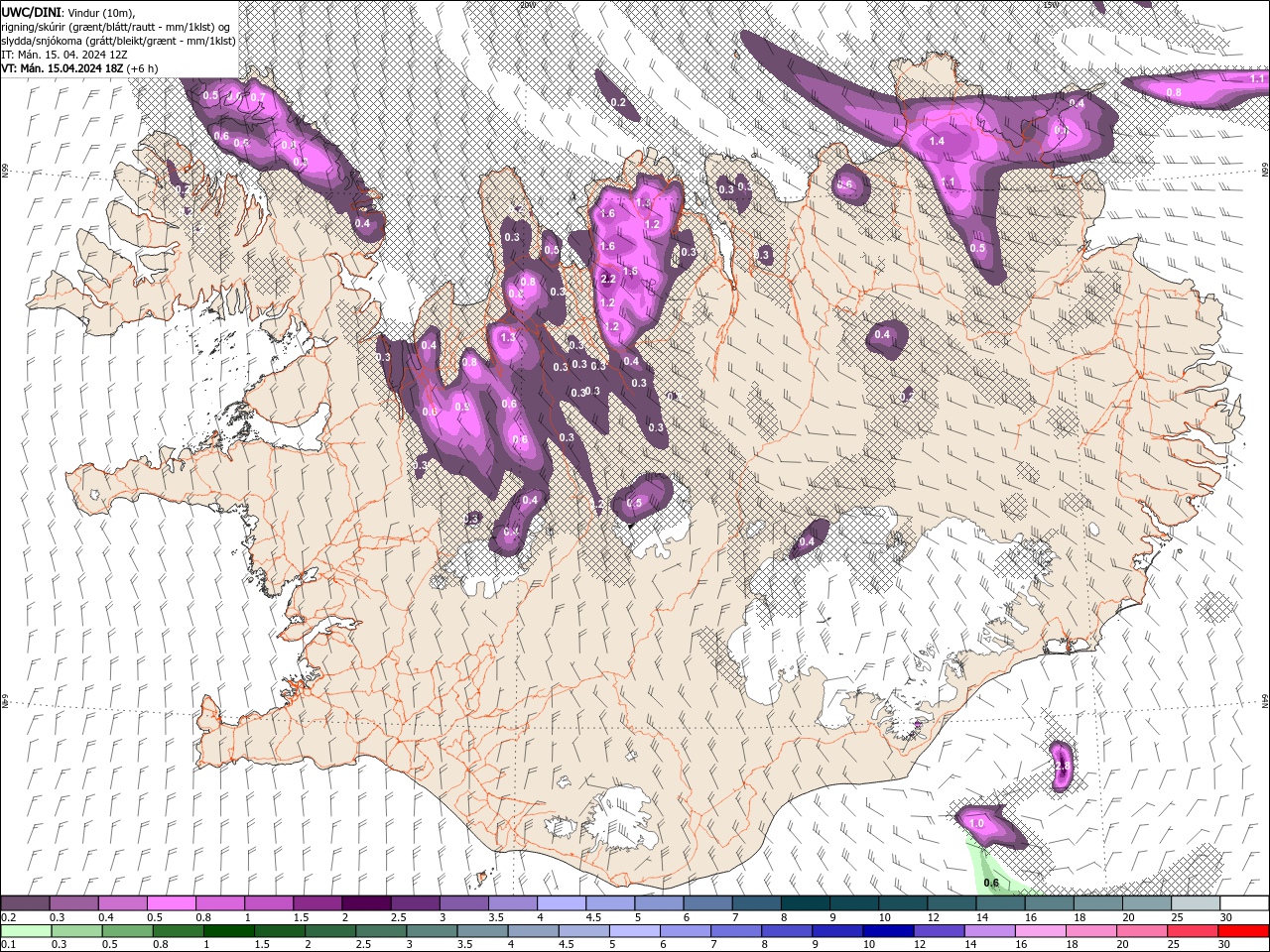Viewport: 1270px width, 952px height.
Task: Click the lower legend swatch between 2.5 and 3
Action: [x=380, y=931]
